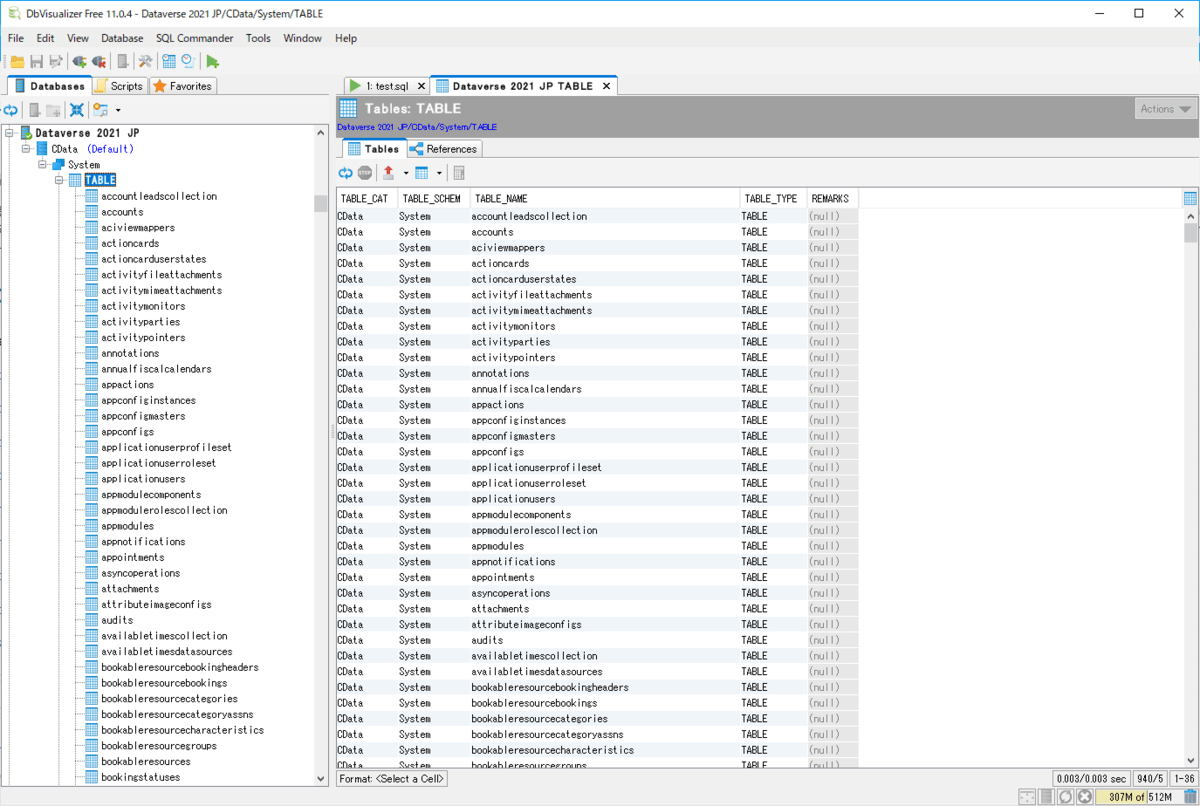1200x806 pixels.
Task: Click the green run SQL Commander icon
Action: pyautogui.click(x=213, y=61)
